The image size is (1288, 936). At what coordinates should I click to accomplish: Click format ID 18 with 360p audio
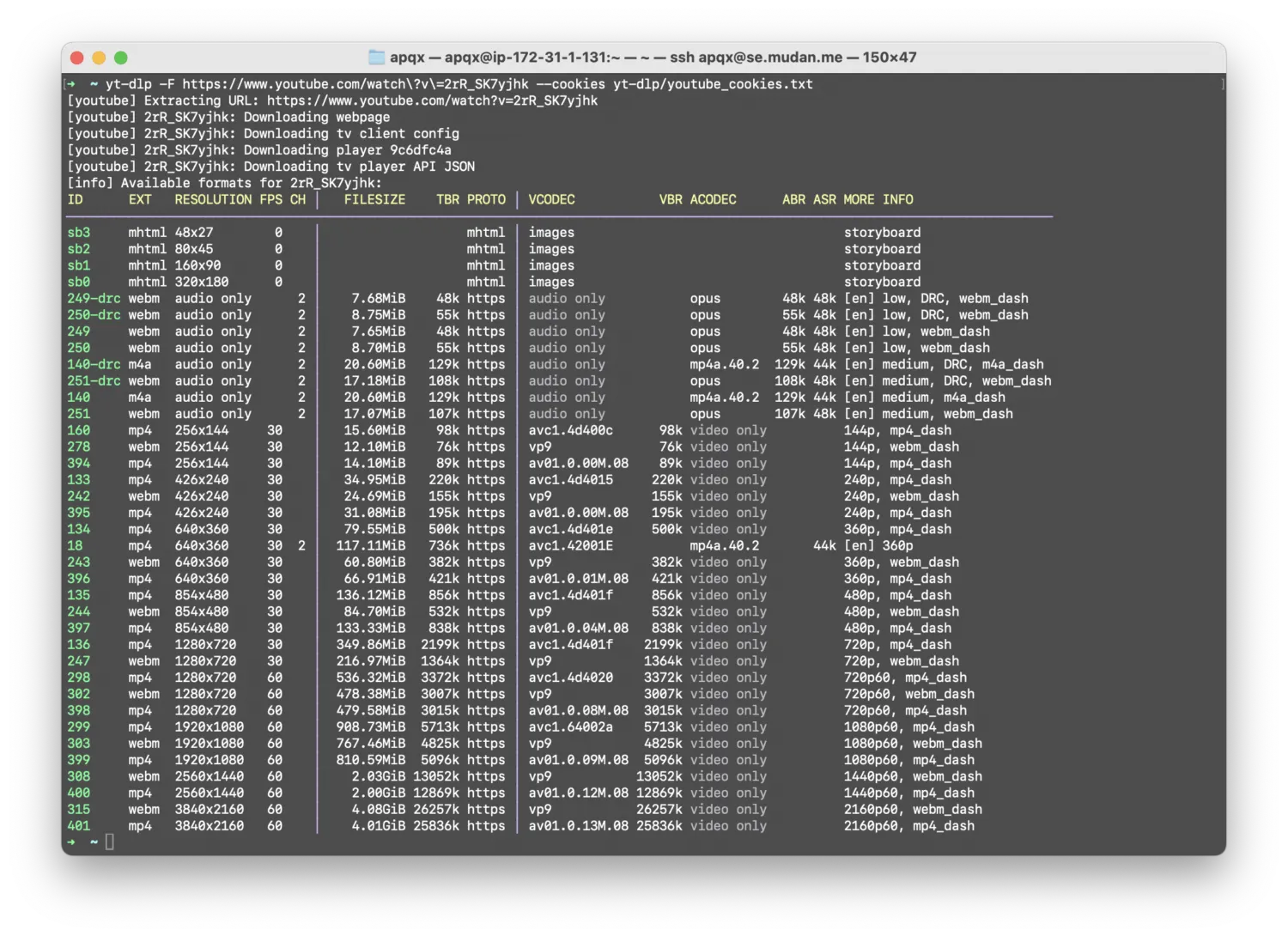[x=76, y=546]
